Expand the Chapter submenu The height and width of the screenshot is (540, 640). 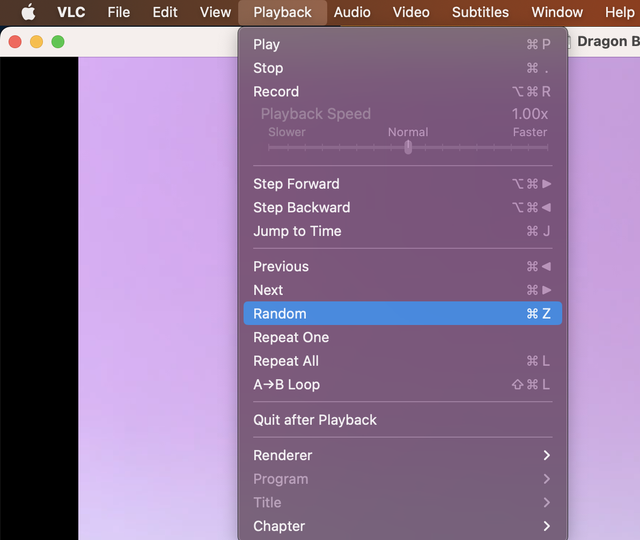[402, 526]
